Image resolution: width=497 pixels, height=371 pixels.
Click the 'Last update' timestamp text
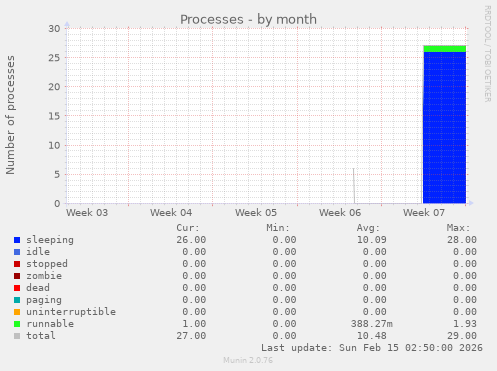click(x=372, y=348)
